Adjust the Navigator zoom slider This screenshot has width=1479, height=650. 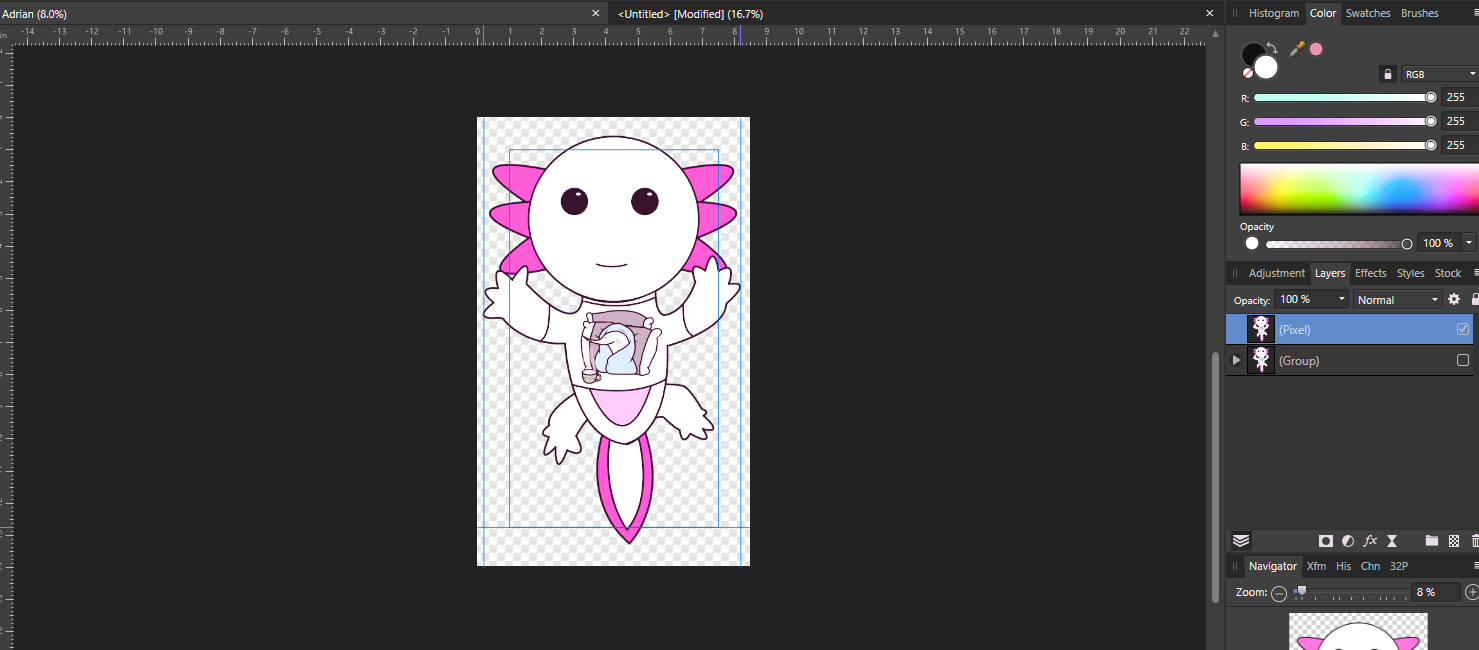(1350, 592)
